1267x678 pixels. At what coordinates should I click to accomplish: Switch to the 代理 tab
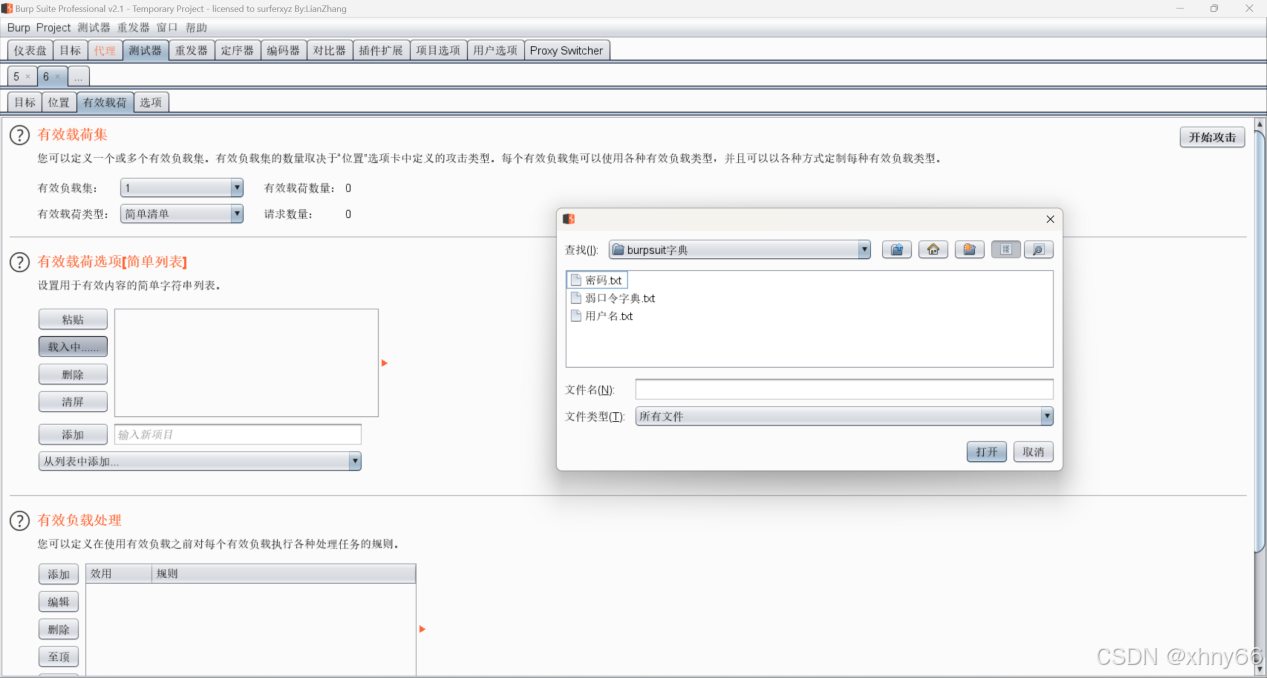point(104,51)
